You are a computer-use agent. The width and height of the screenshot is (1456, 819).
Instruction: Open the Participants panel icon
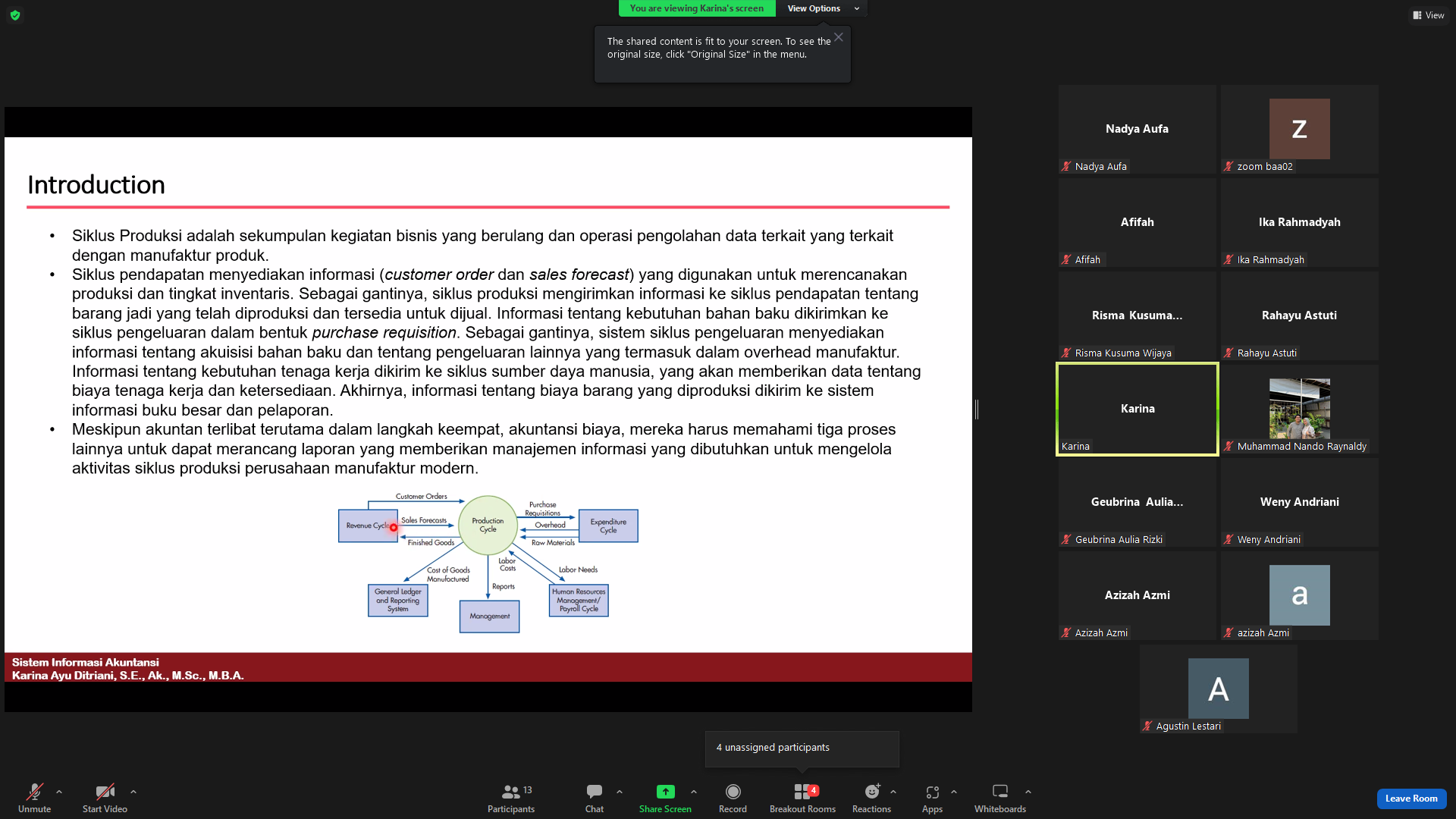[511, 792]
